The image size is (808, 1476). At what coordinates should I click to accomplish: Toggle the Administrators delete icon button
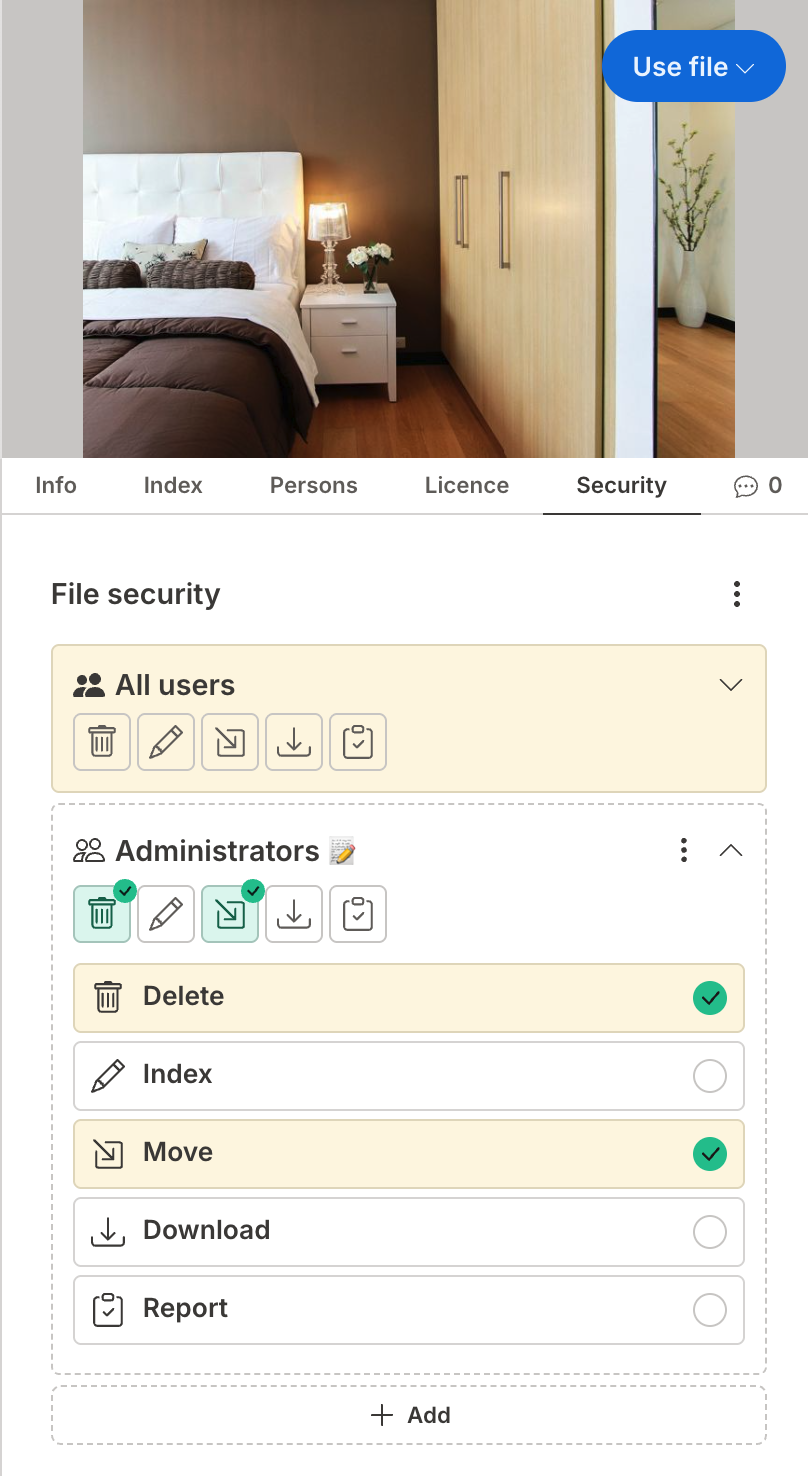[102, 914]
